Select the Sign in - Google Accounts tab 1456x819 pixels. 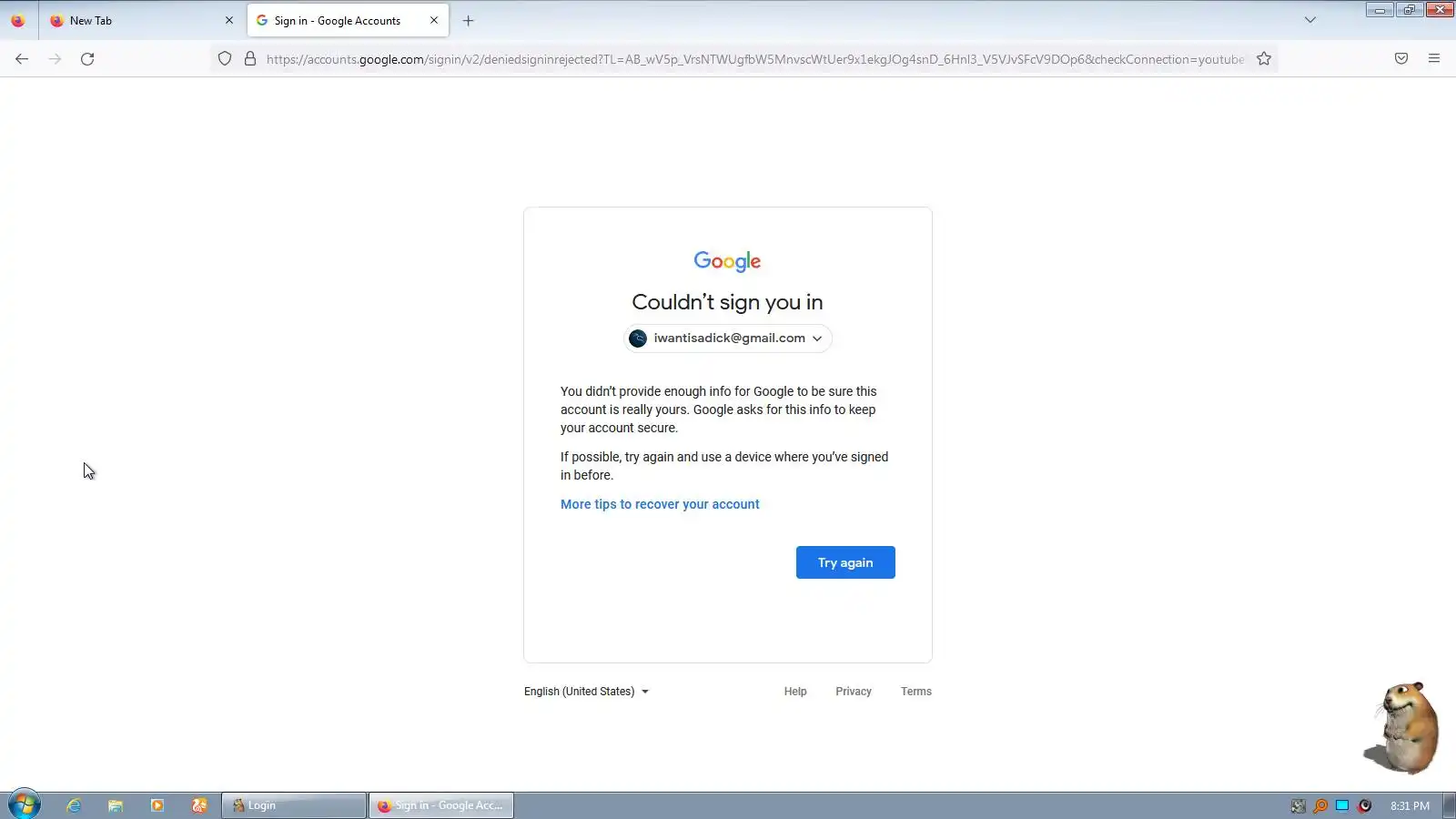(348, 20)
